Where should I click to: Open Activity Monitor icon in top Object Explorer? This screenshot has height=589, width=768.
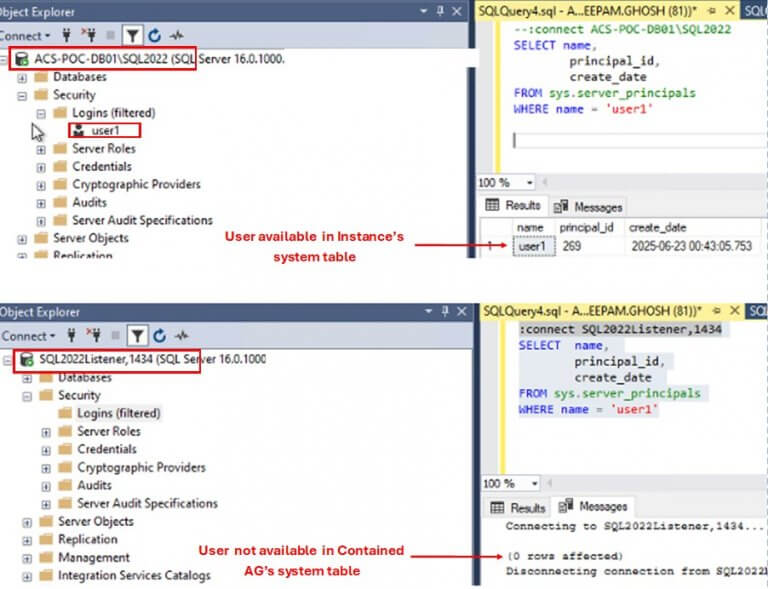pyautogui.click(x=176, y=35)
